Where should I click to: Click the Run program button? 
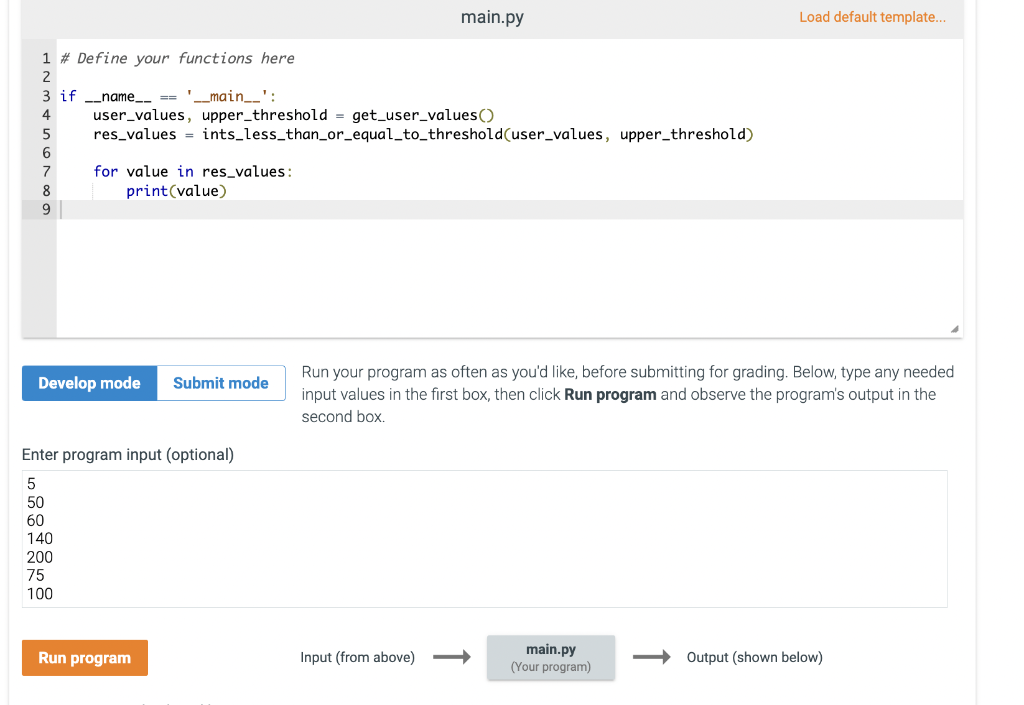[x=85, y=658]
